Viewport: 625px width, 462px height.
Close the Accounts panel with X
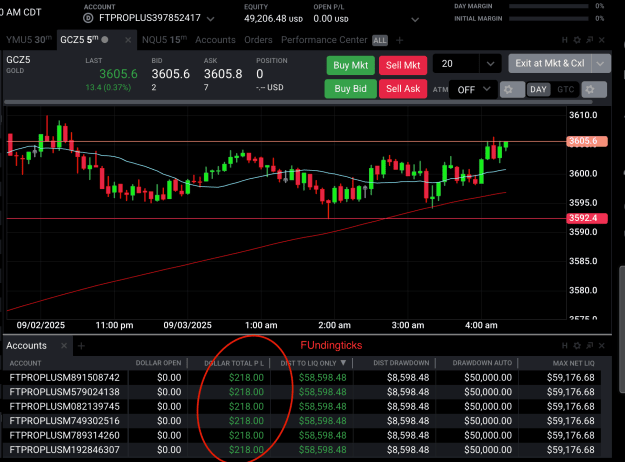(602, 346)
